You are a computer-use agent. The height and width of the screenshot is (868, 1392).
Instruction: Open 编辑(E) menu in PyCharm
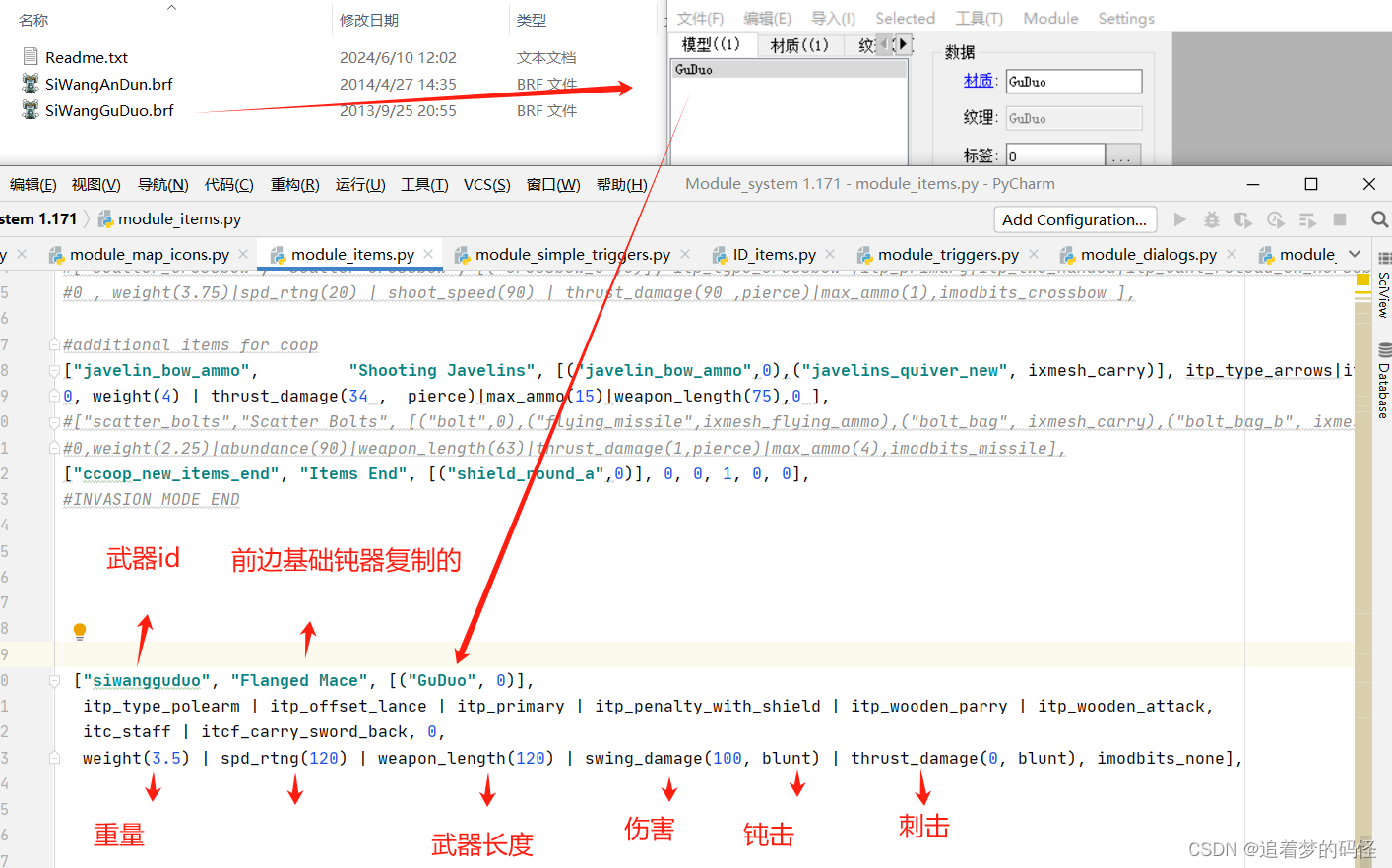[33, 185]
